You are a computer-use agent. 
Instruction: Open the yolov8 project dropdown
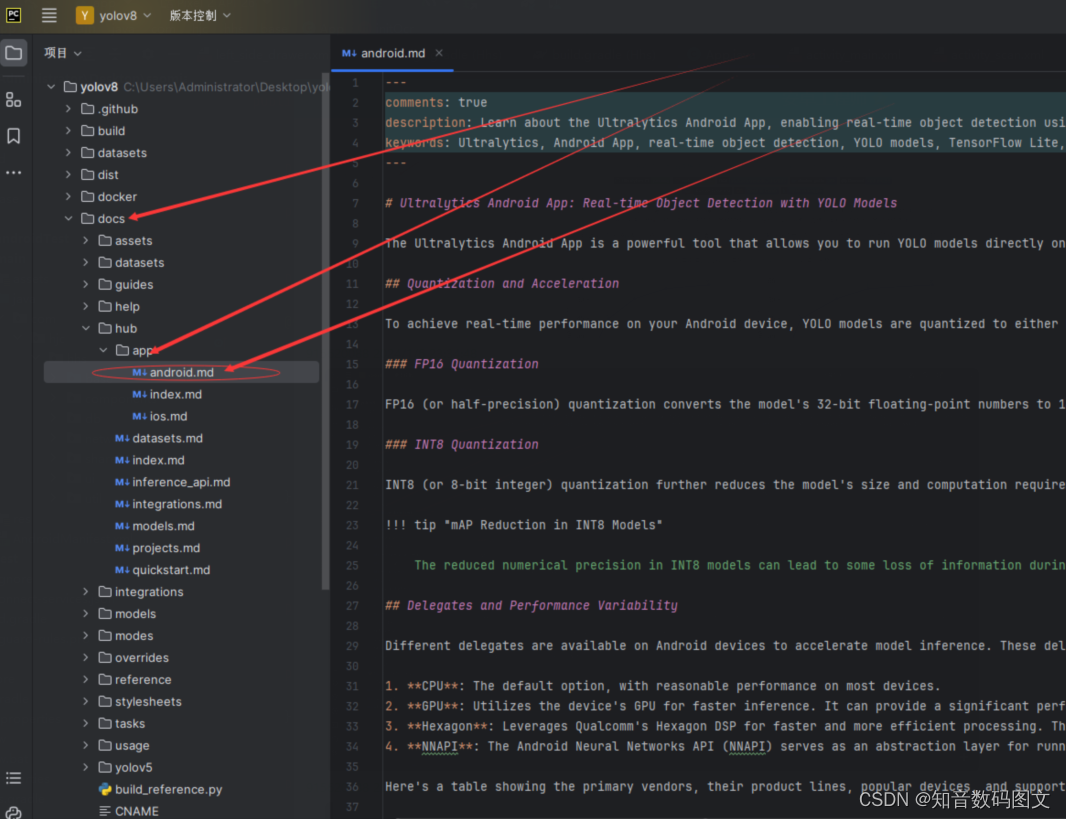125,15
